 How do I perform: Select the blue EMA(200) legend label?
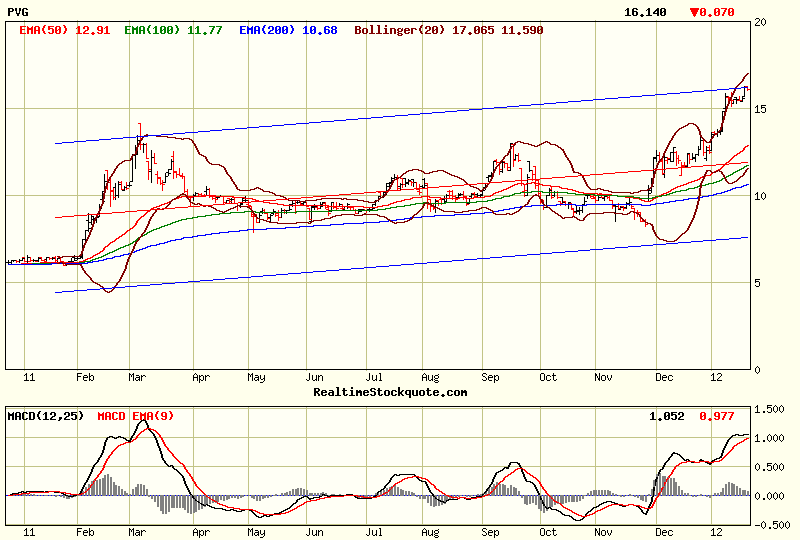(x=265, y=31)
